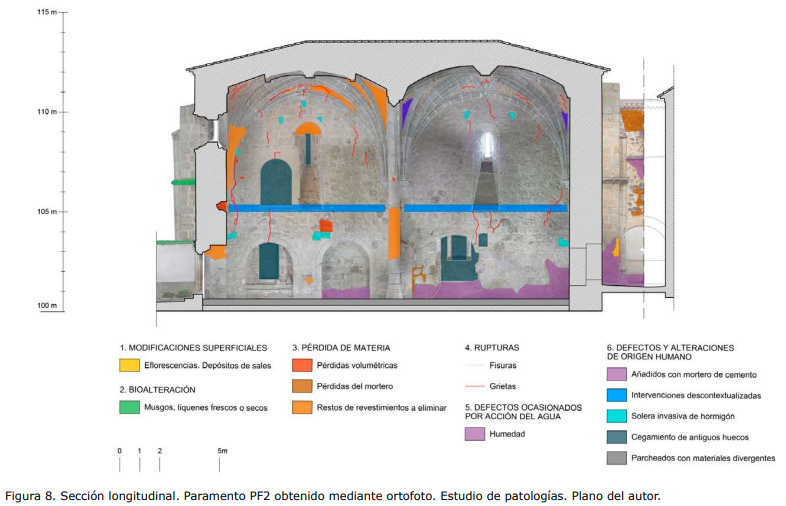The width and height of the screenshot is (786, 506).
Task: Click the '100 m' elevation mark
Action: [x=47, y=305]
